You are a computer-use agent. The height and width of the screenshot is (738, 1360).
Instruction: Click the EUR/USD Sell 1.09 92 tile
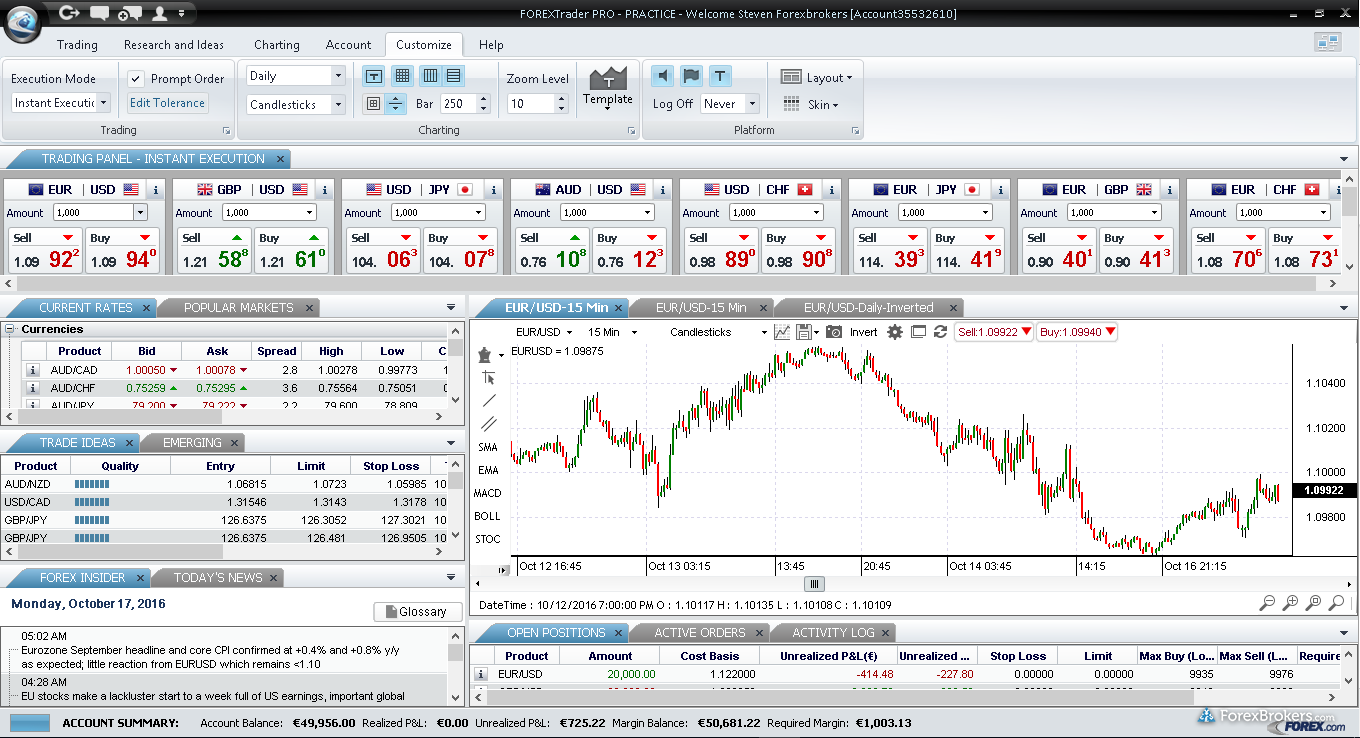(x=45, y=251)
